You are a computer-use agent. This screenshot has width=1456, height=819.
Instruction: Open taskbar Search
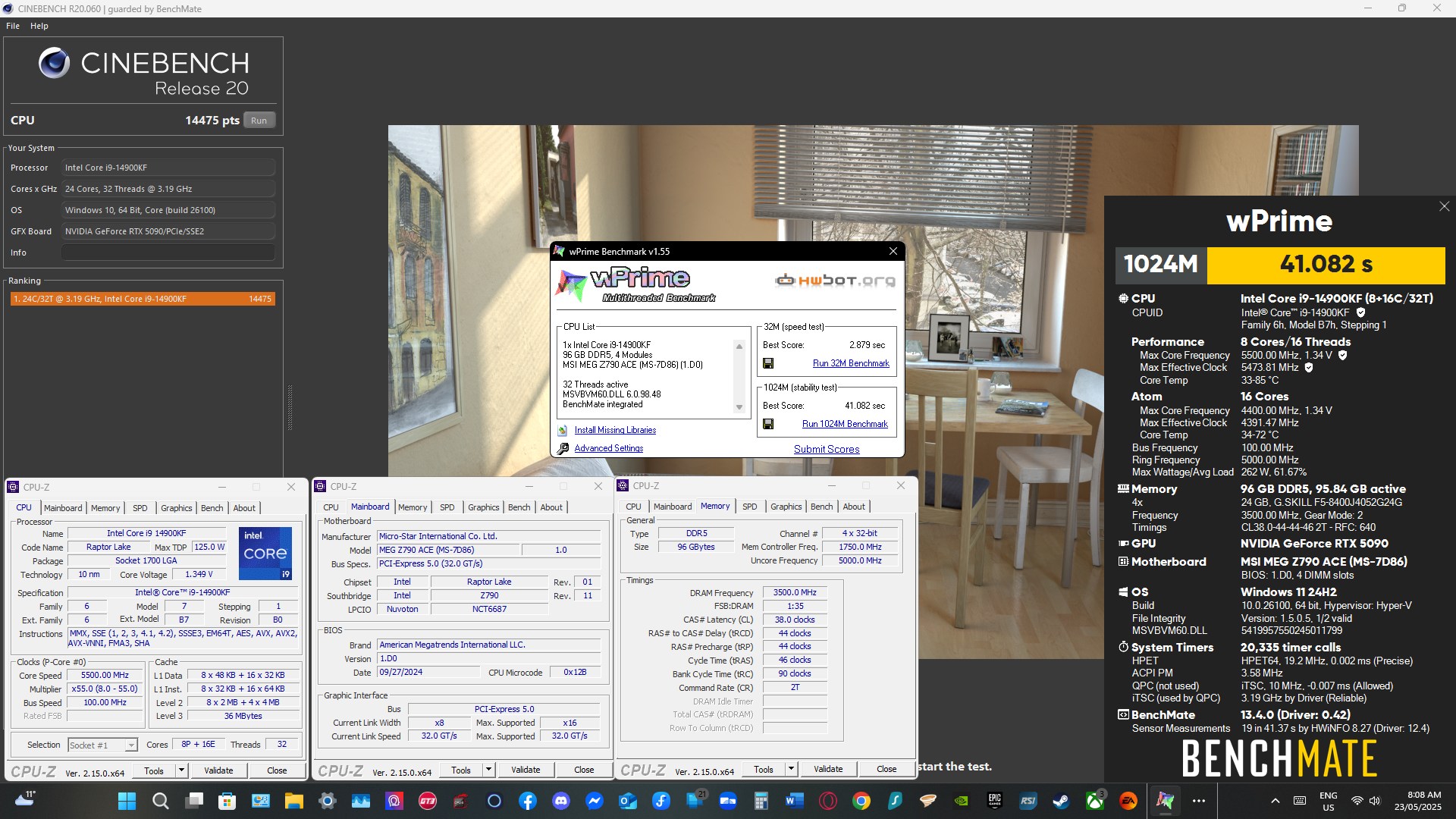160,801
